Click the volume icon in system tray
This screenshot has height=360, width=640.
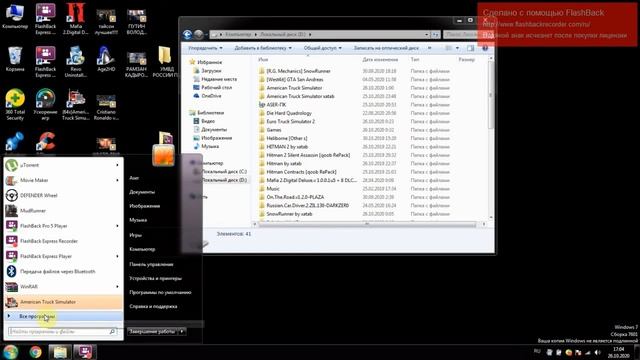pyautogui.click(x=598, y=352)
